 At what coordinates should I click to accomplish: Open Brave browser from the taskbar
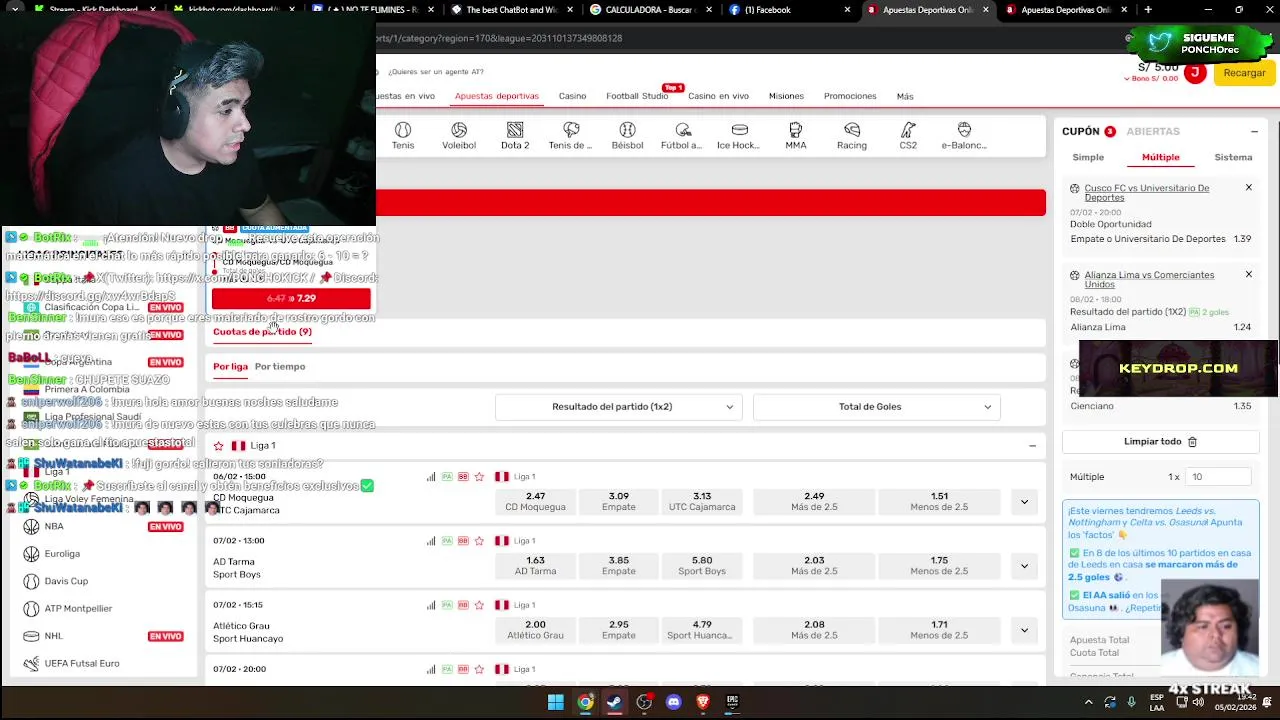pyautogui.click(x=702, y=702)
